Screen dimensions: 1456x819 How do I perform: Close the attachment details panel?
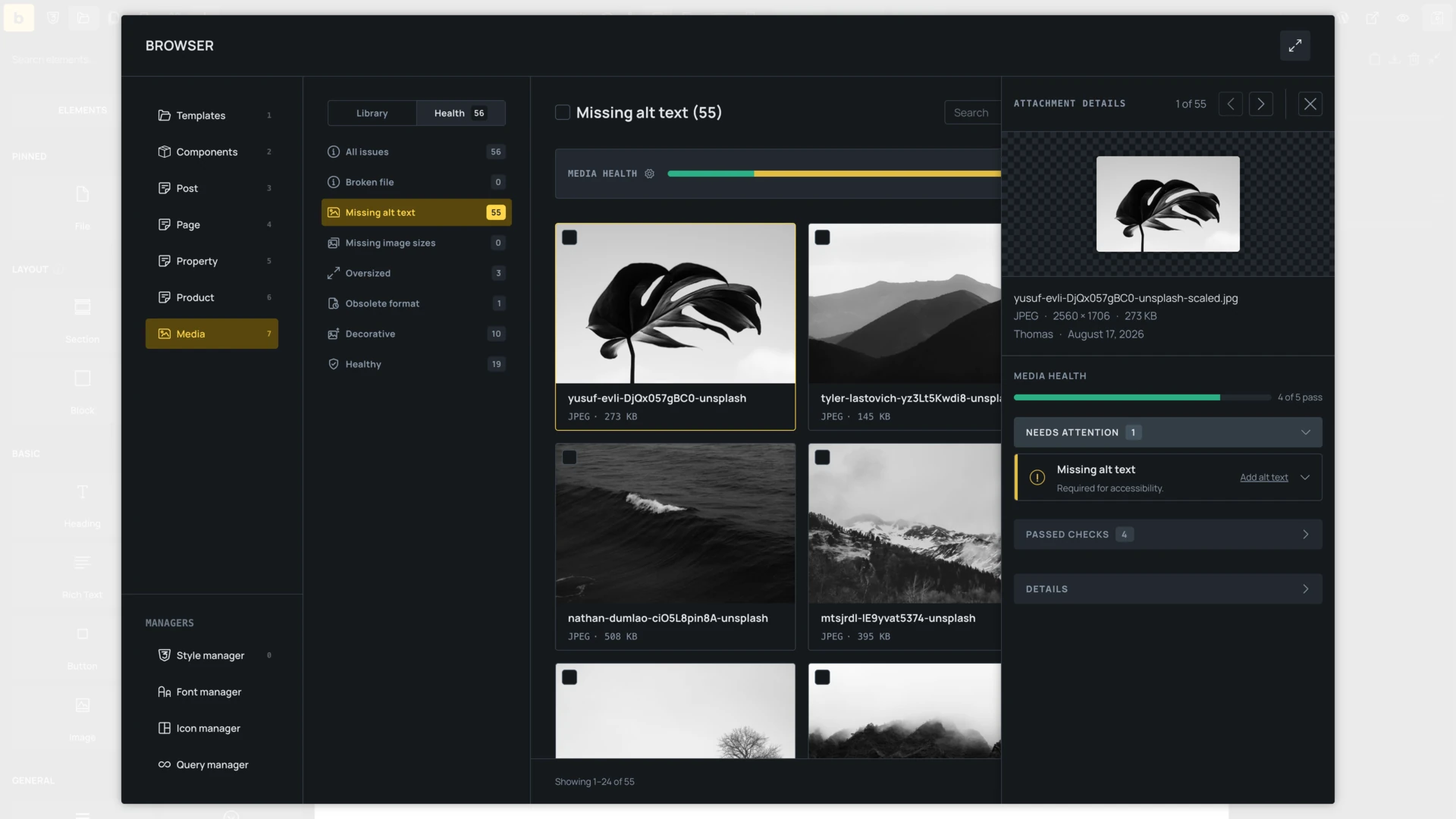(1310, 104)
